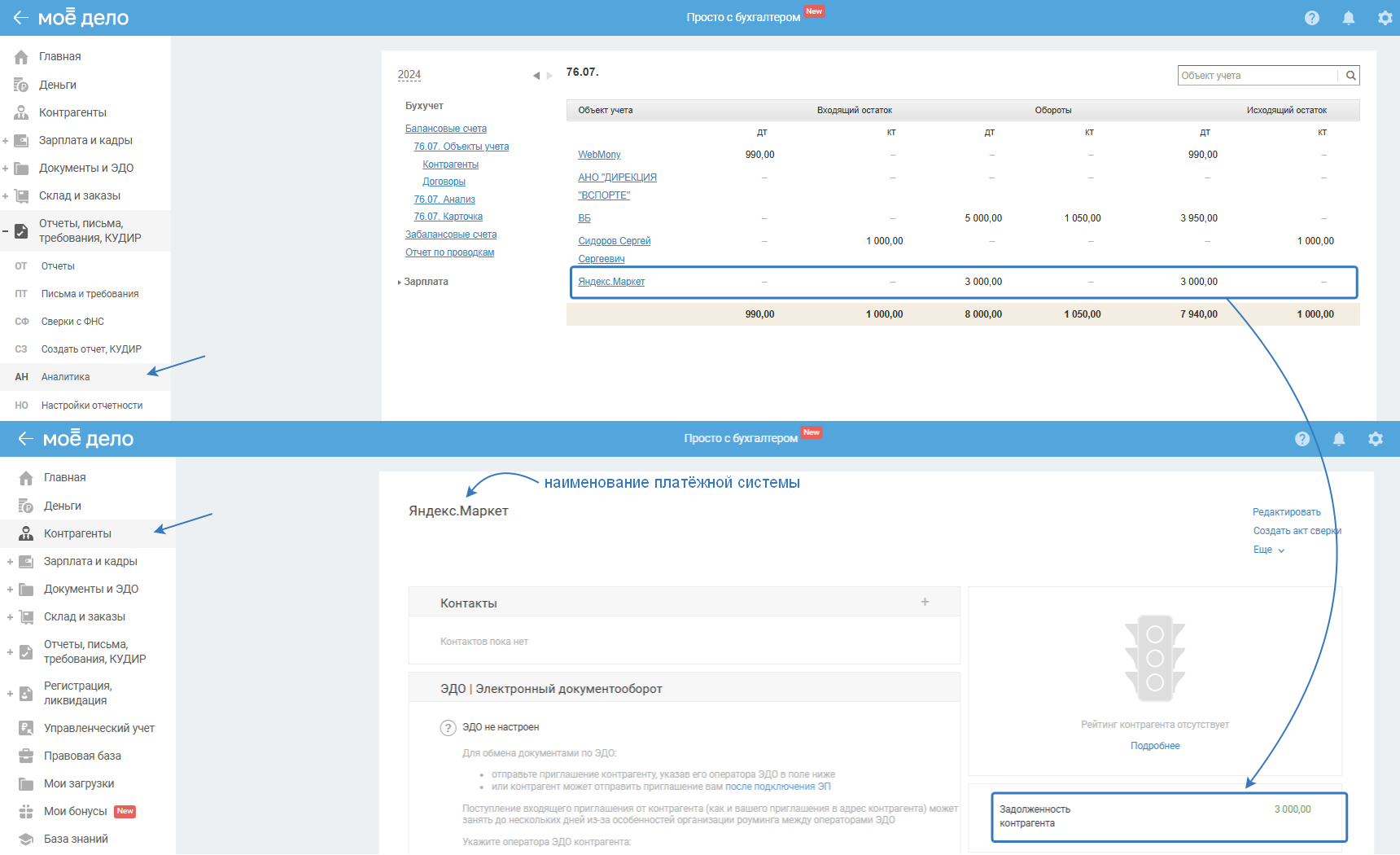Go to next period with the right triangle arrow
Viewport: 1400px width, 855px height.
click(549, 76)
